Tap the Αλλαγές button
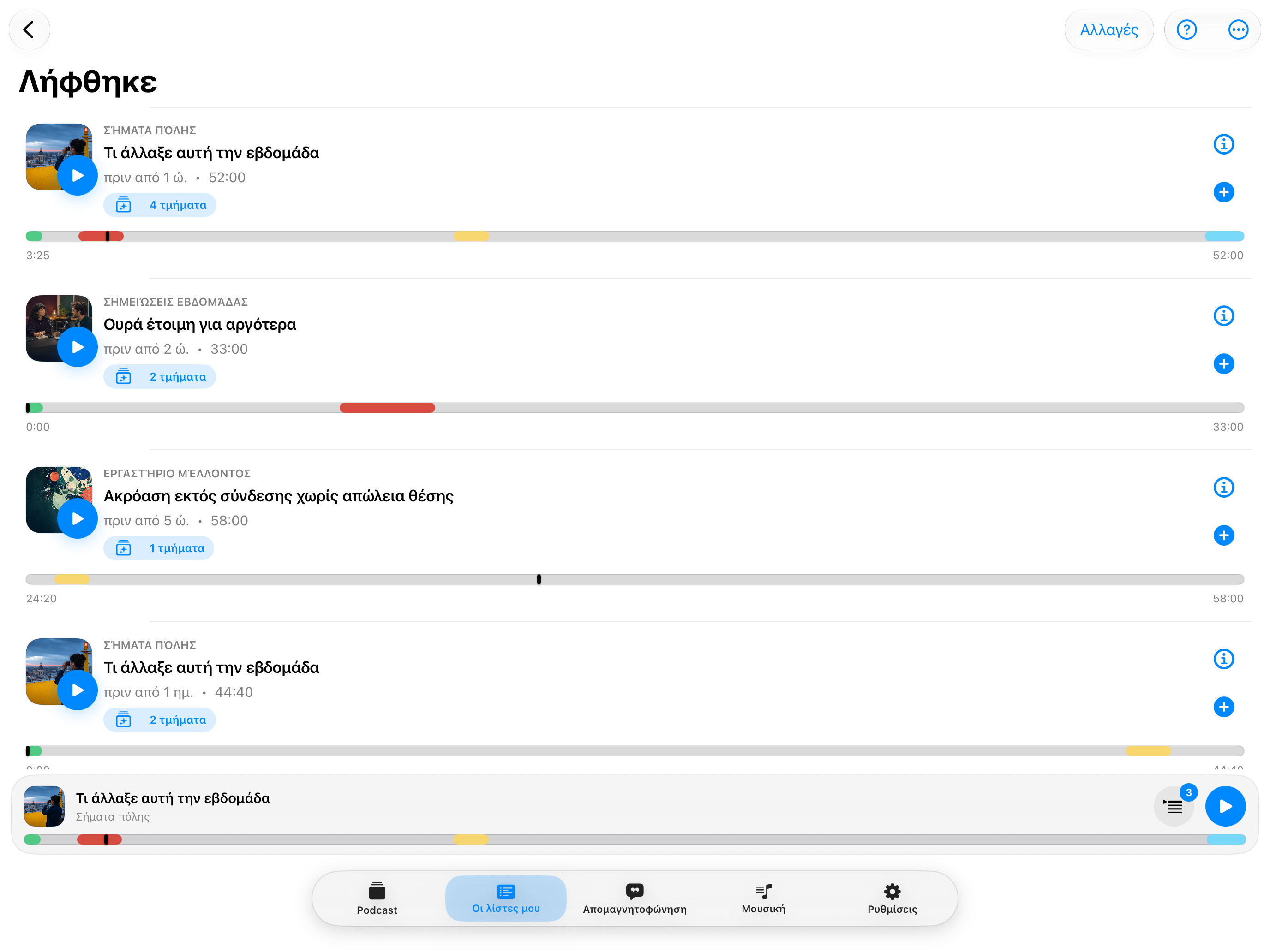Image resolution: width=1270 pixels, height=952 pixels. click(1108, 29)
